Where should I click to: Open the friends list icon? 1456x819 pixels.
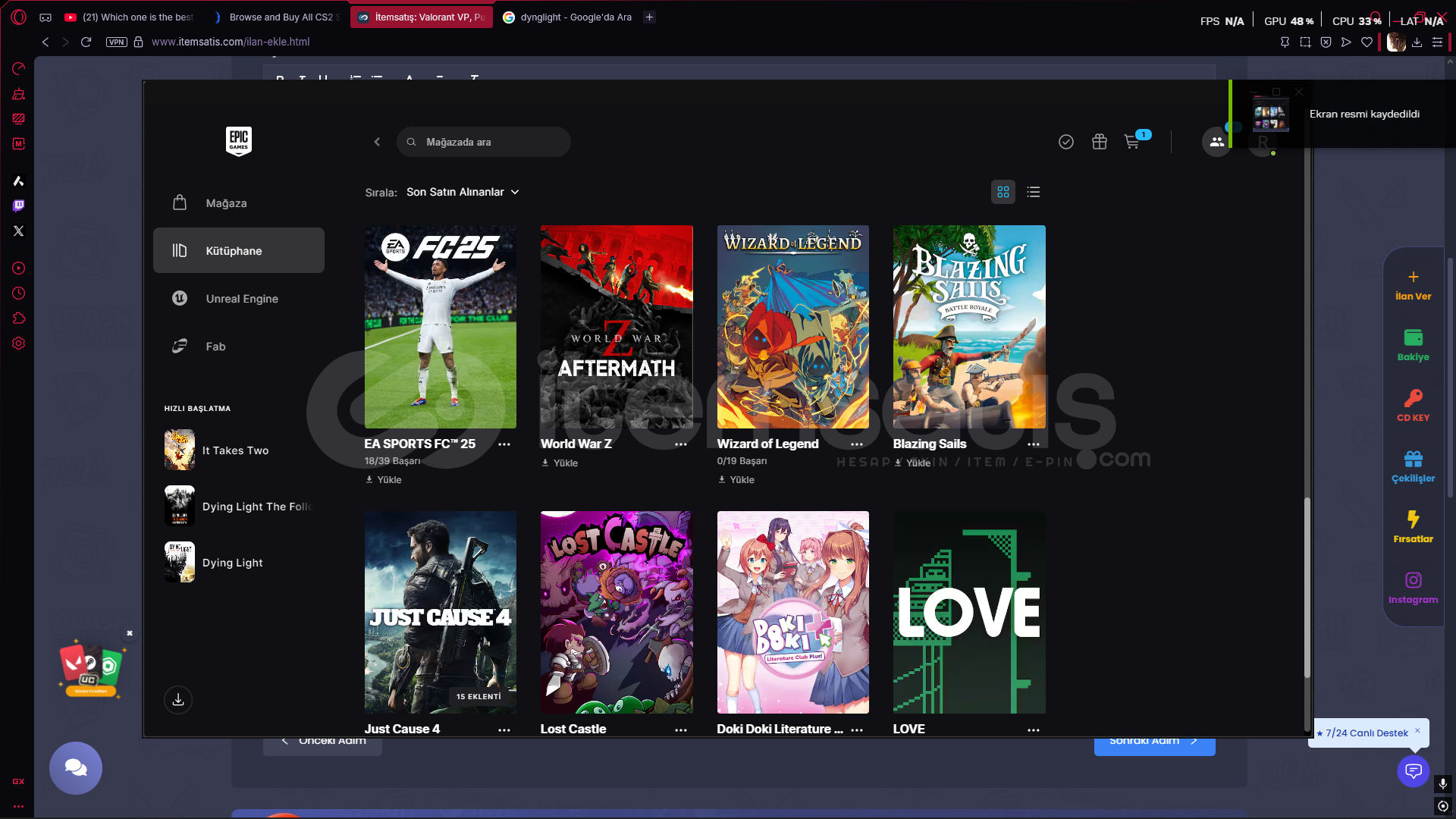(1216, 142)
